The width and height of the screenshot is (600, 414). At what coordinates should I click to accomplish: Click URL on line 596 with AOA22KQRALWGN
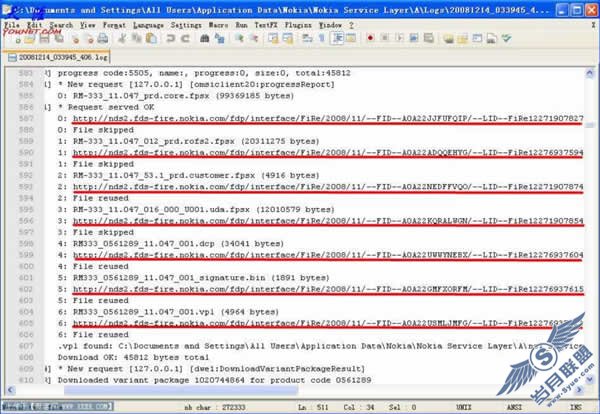pyautogui.click(x=328, y=221)
